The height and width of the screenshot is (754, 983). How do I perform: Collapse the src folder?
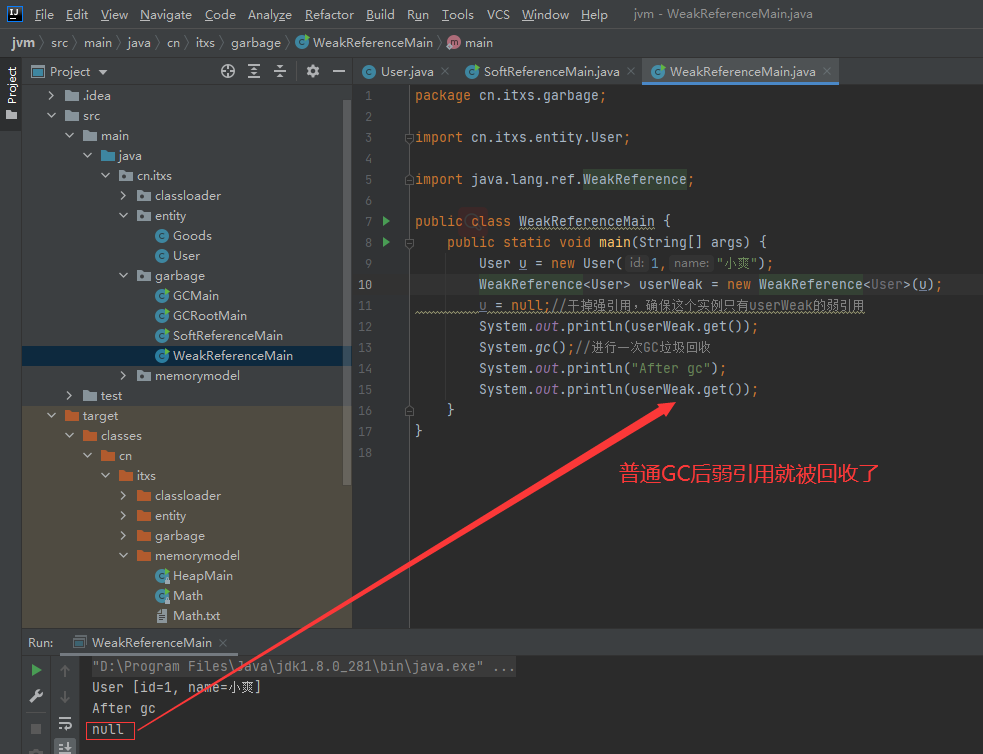tap(51, 115)
